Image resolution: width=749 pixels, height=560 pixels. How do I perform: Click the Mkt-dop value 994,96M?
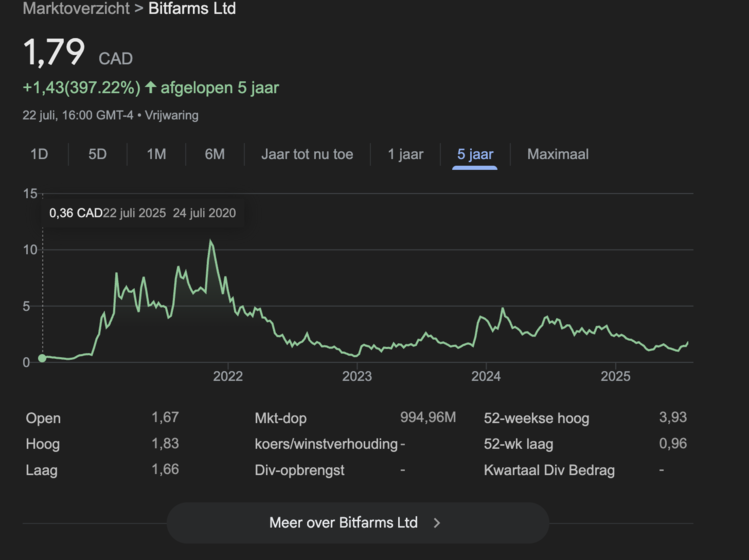point(428,418)
